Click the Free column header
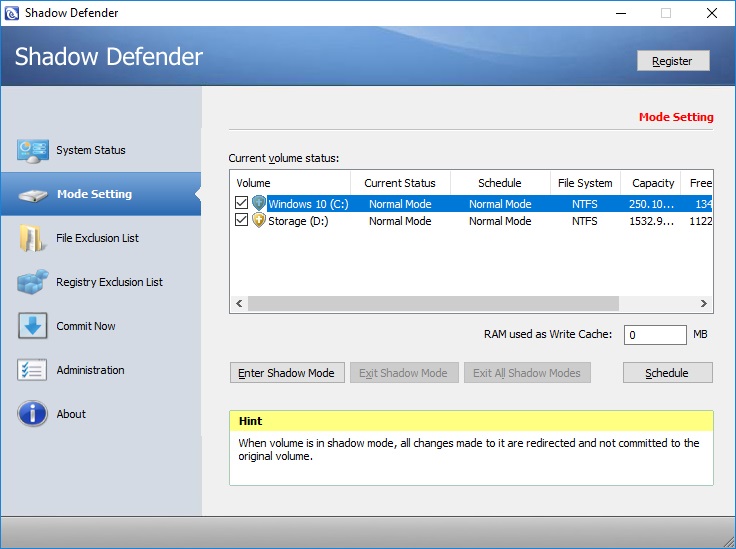 (x=697, y=183)
